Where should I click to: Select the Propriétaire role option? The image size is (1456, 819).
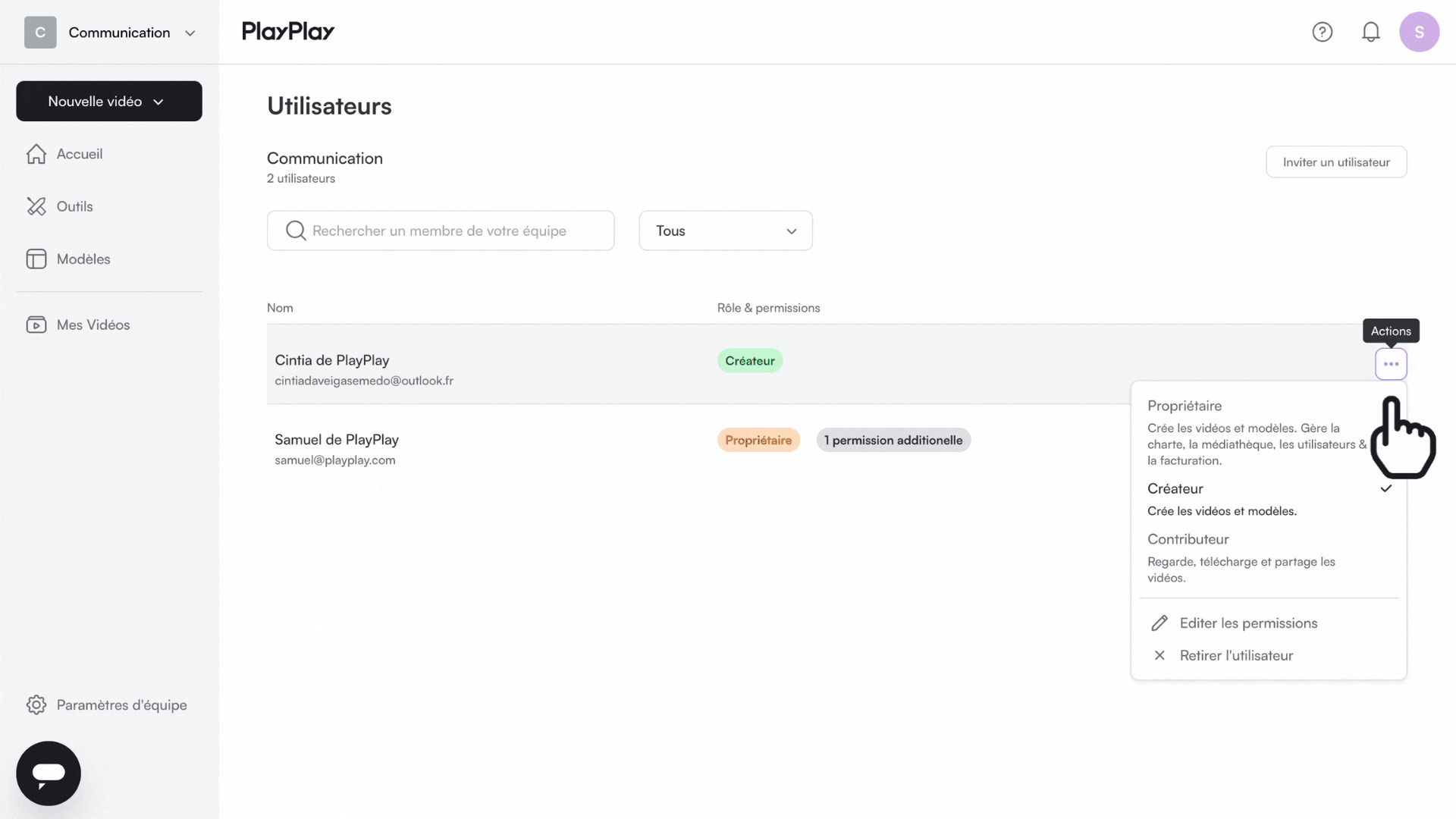click(x=1259, y=432)
